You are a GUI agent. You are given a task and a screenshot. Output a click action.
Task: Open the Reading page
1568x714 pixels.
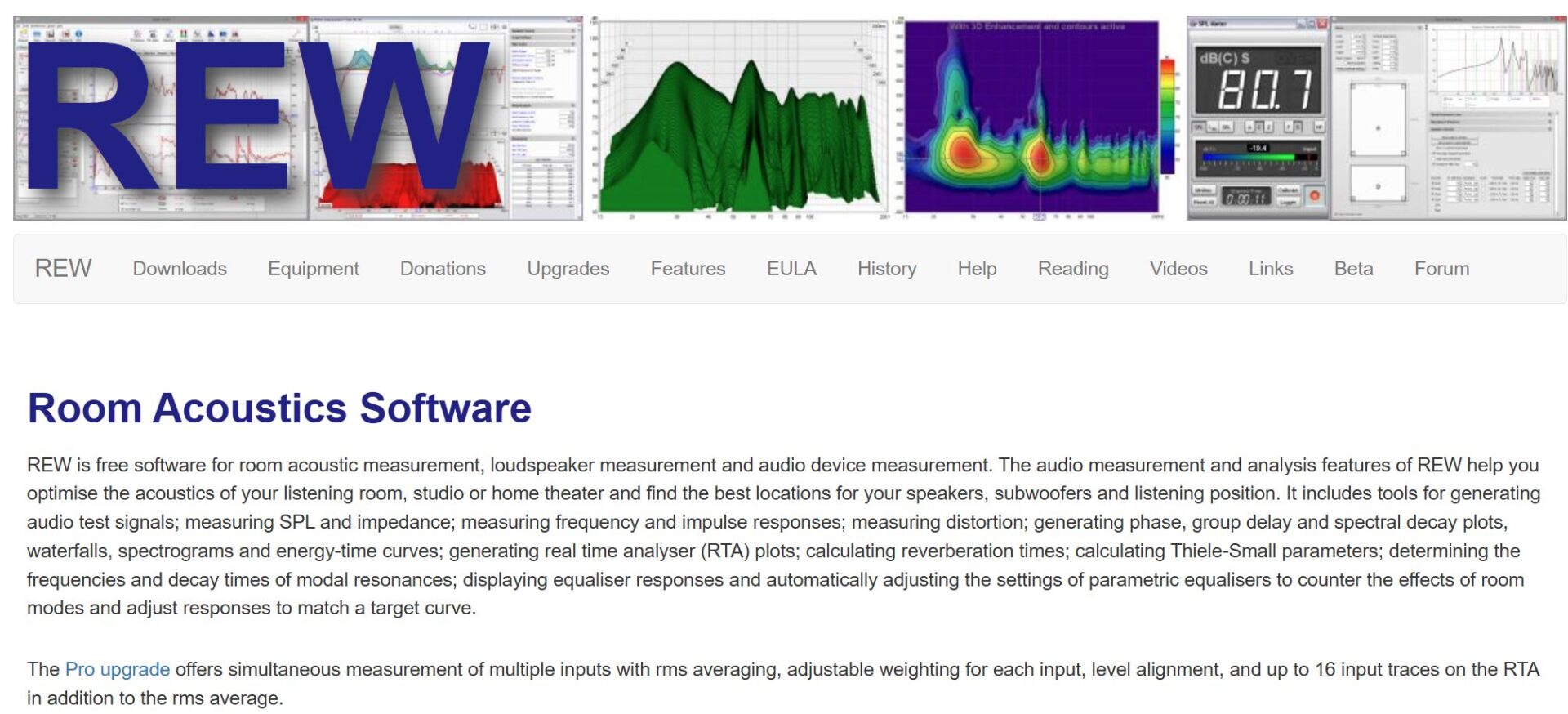[1072, 269]
